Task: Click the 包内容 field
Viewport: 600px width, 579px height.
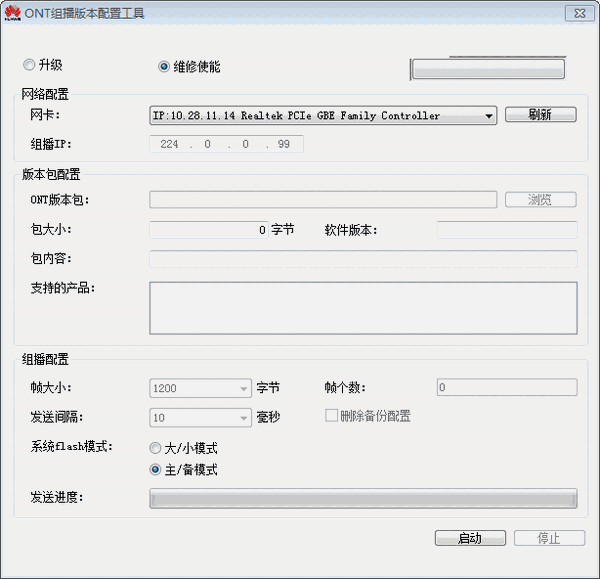Action: [363, 259]
